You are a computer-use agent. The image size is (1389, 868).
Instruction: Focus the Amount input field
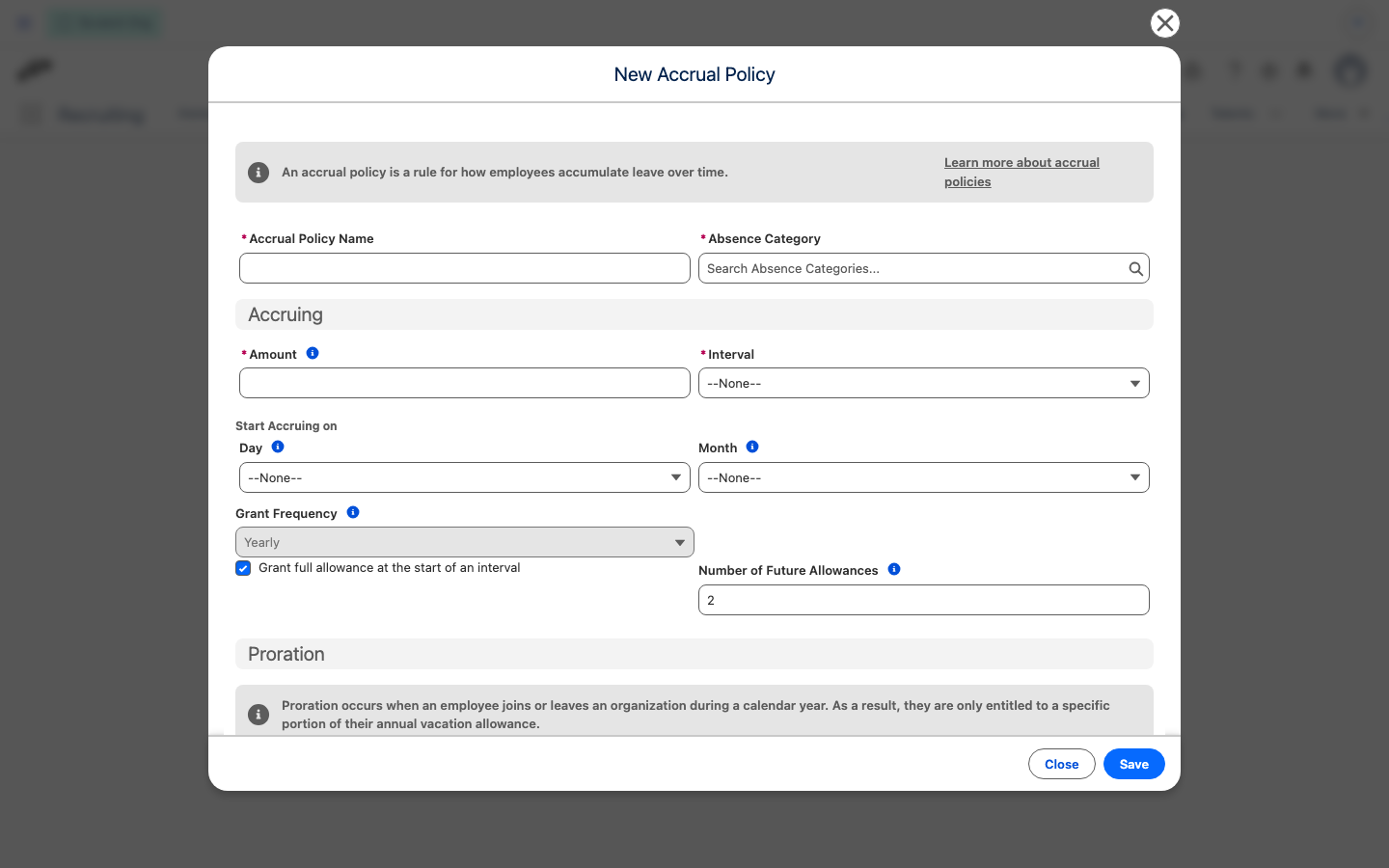[465, 383]
